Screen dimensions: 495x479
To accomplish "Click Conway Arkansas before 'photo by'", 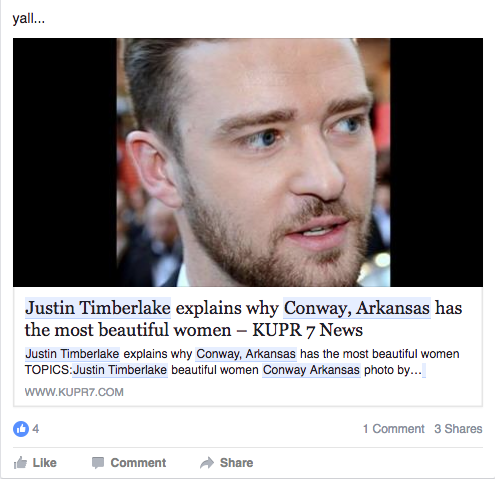I will (311, 370).
